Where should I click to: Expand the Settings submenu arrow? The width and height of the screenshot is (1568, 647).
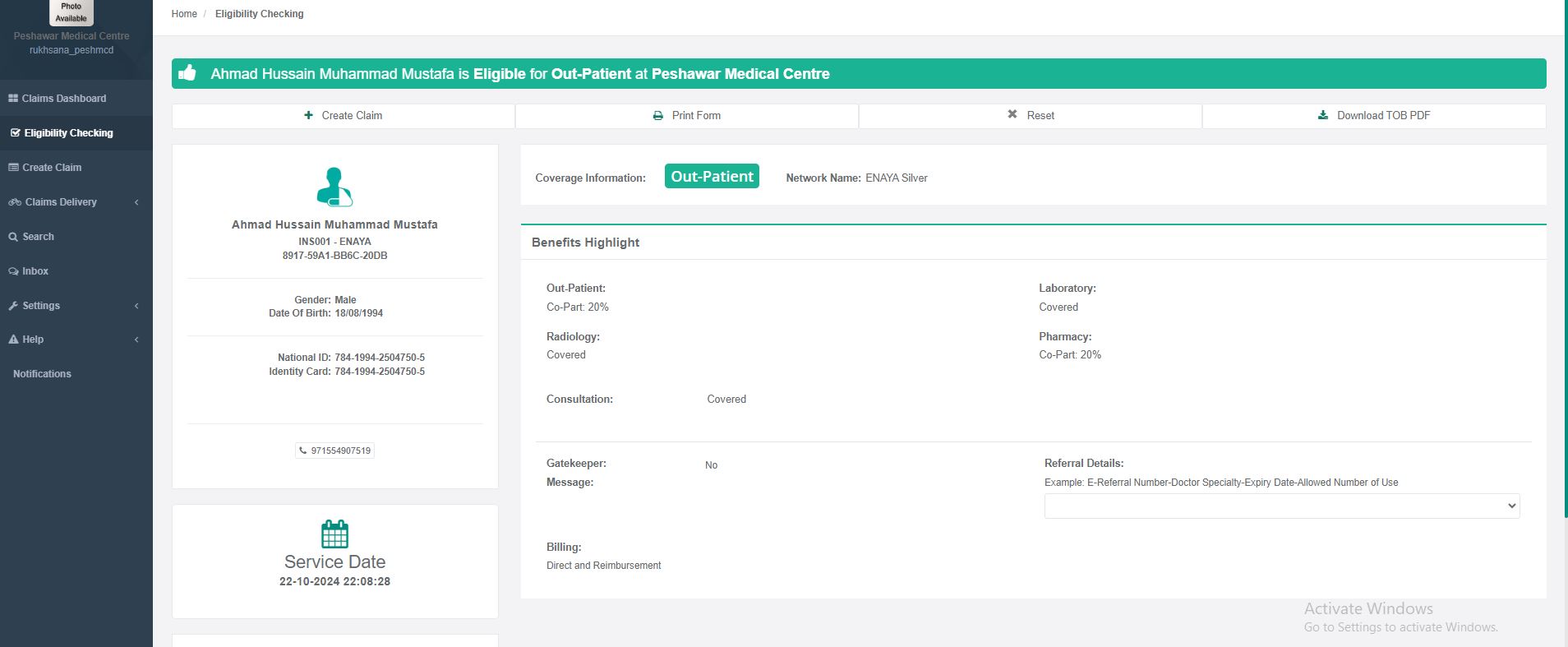[x=136, y=306]
